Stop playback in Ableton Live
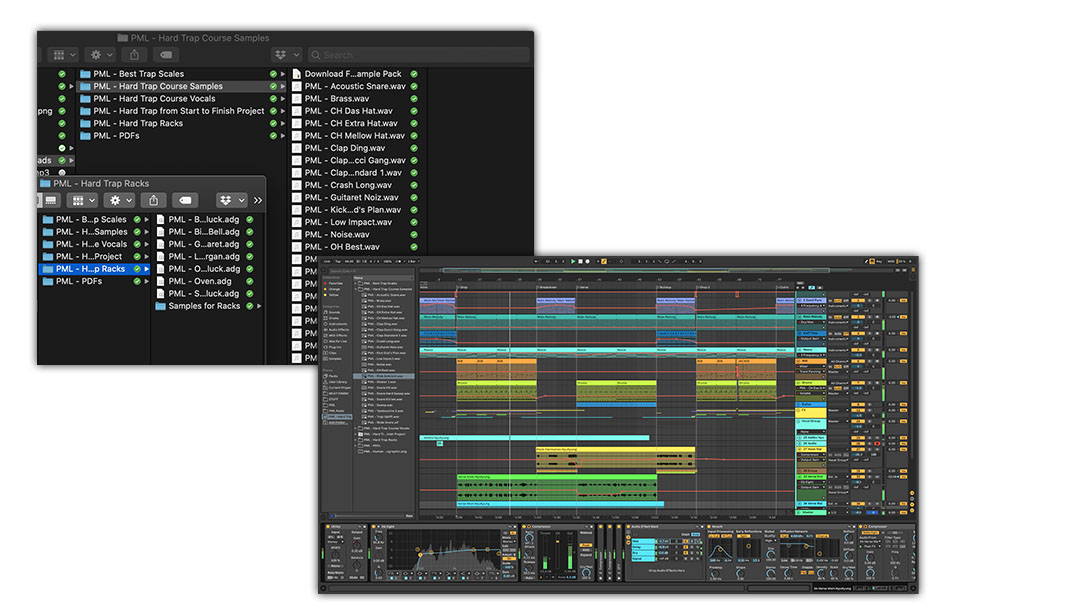 [x=581, y=262]
